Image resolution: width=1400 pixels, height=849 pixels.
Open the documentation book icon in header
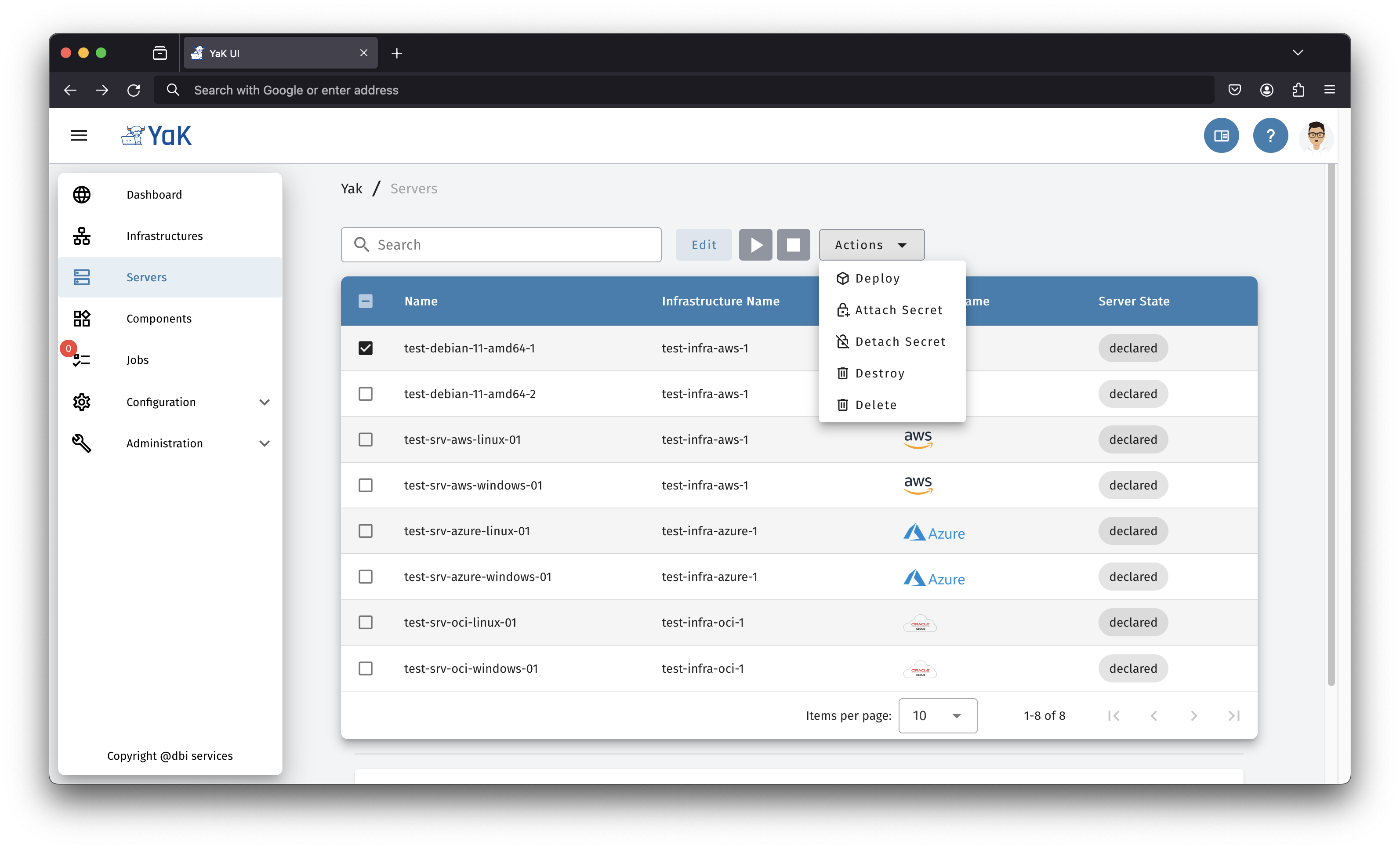pos(1221,135)
